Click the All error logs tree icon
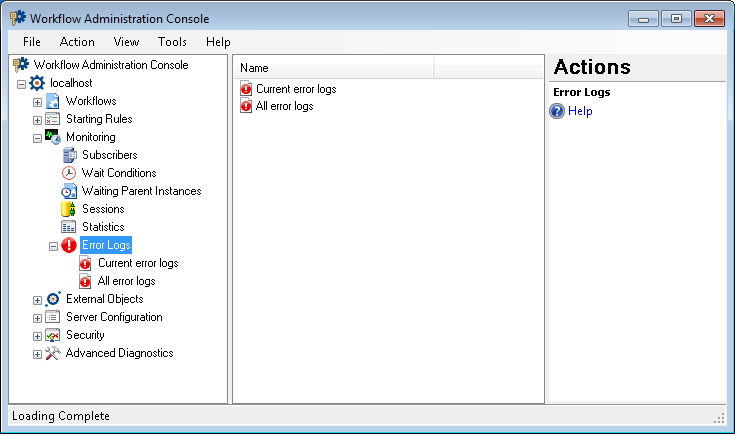Screen dimensions: 735x434 pyautogui.click(x=85, y=281)
